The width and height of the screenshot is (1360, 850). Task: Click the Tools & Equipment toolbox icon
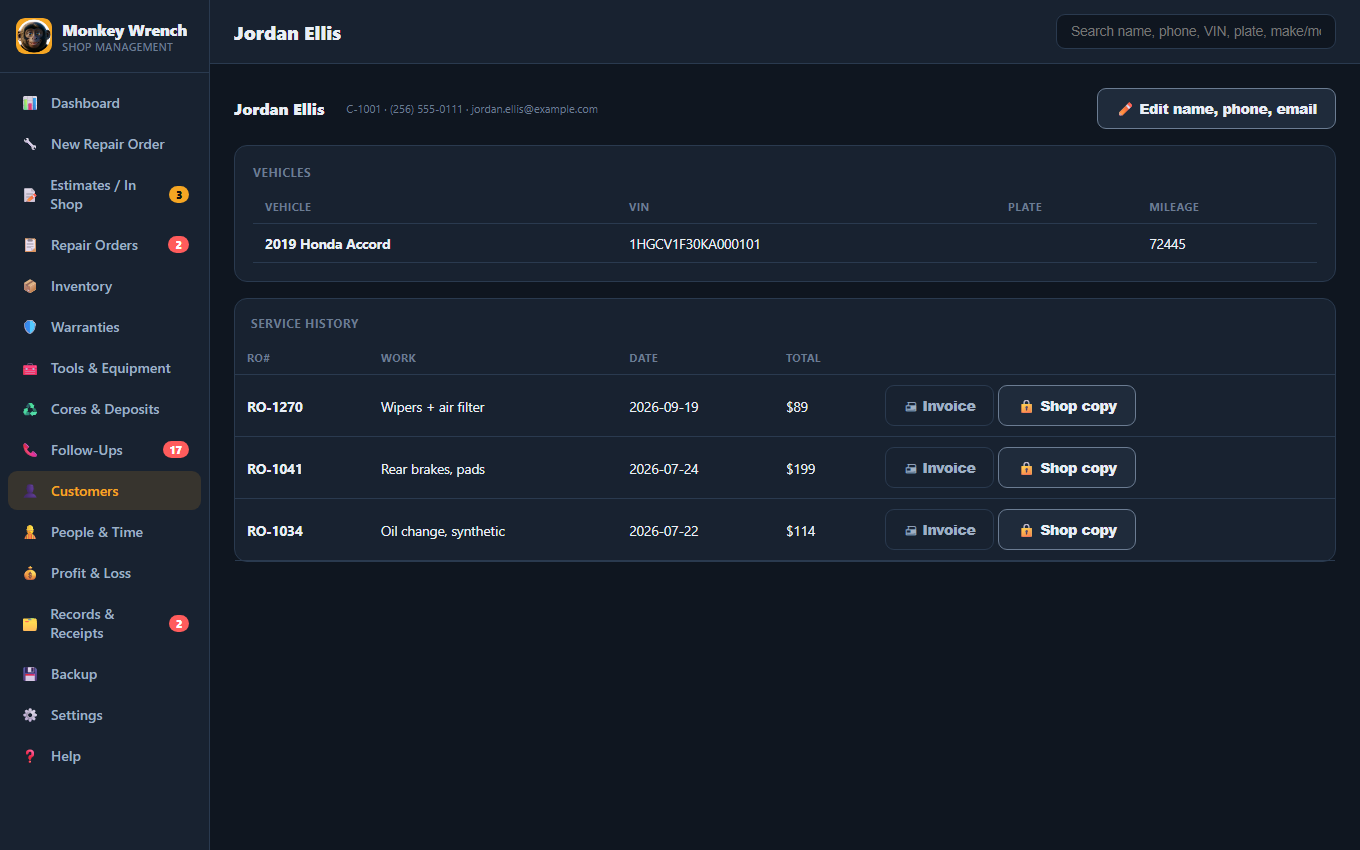coord(30,368)
